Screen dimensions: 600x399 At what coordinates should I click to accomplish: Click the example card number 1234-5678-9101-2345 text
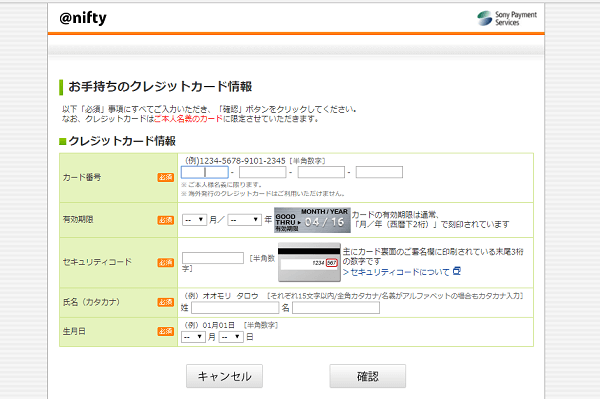coord(243,161)
